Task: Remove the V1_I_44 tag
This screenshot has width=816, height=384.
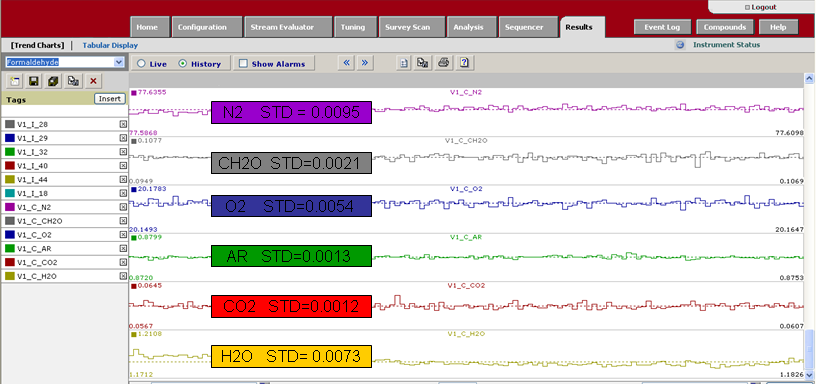Action: pos(123,179)
